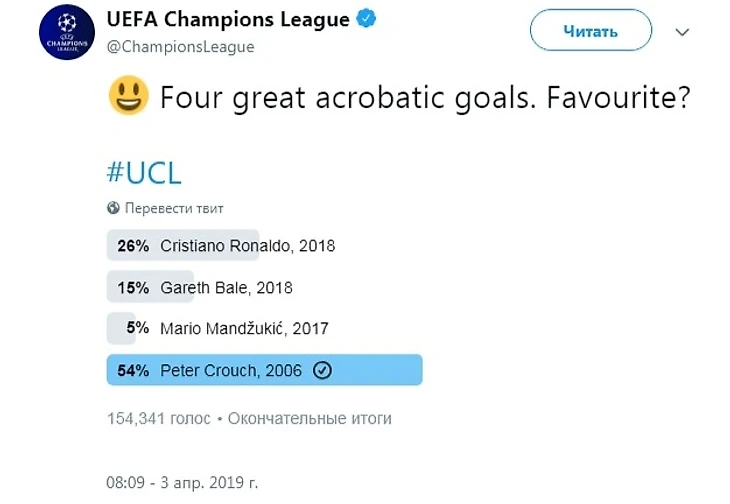Viewport: 730px width, 504px height.
Task: Open the @ChampionsLeague handle
Action: tap(179, 47)
